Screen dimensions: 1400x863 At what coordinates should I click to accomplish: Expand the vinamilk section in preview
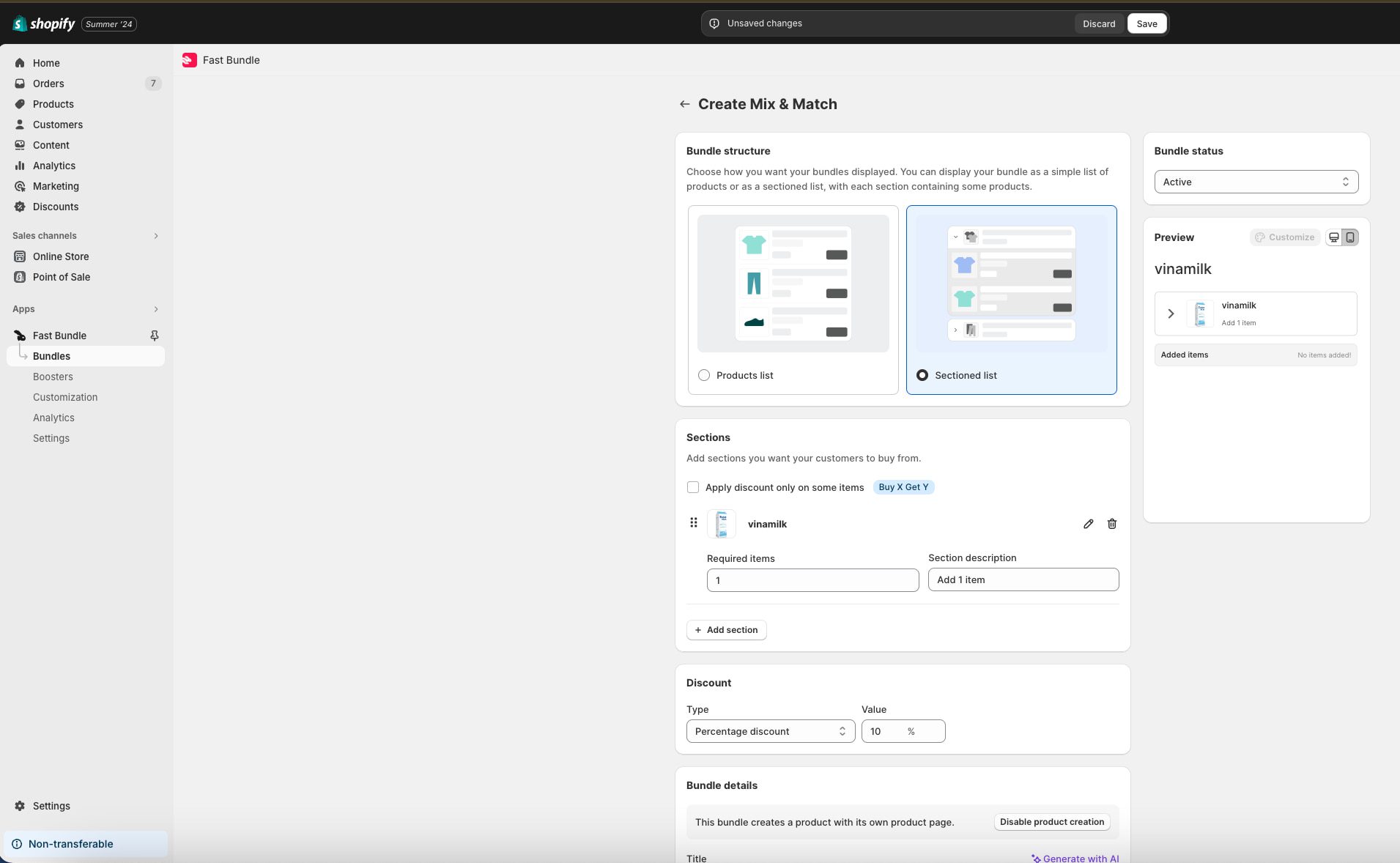click(1171, 314)
